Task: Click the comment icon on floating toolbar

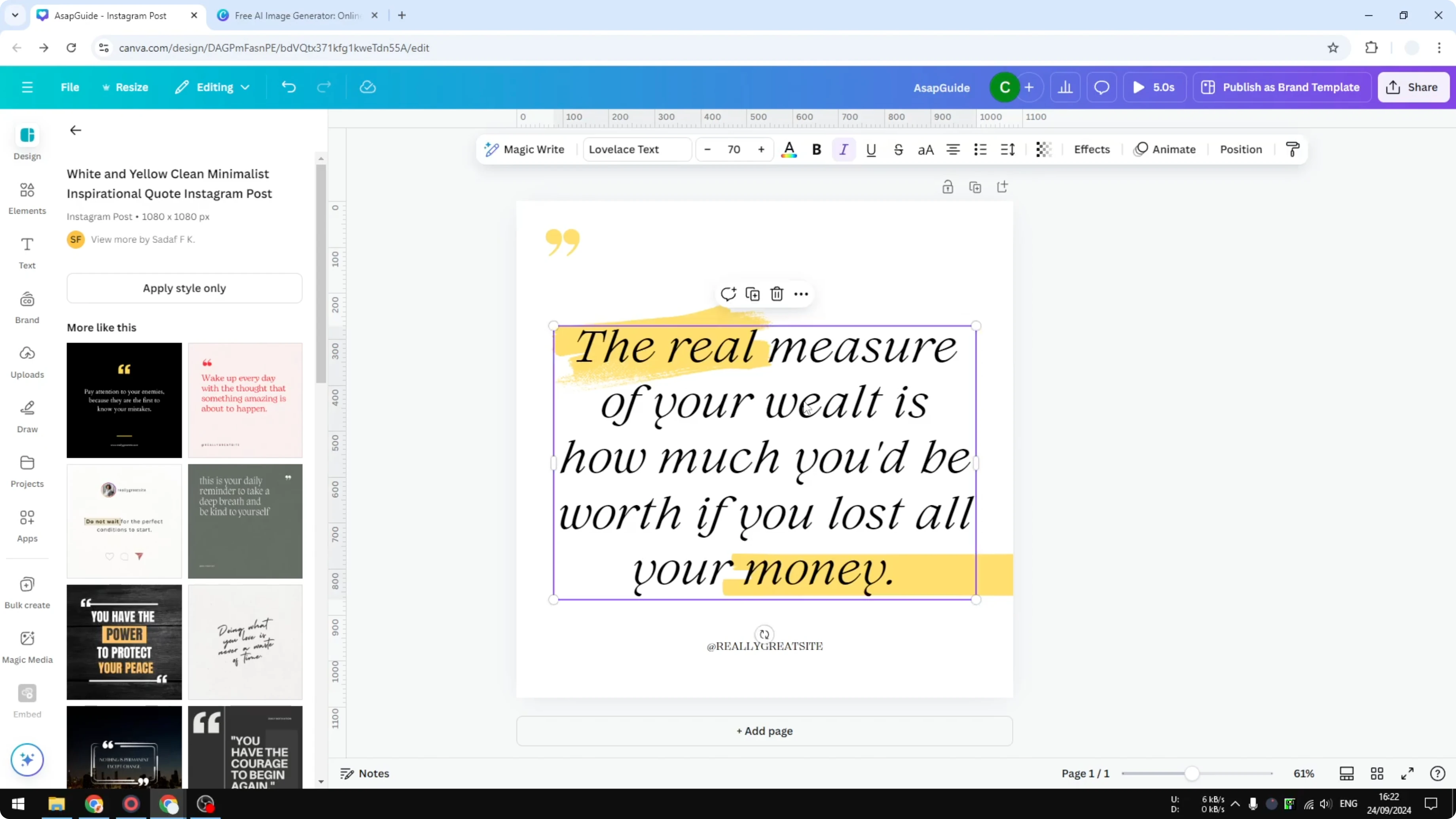Action: [x=728, y=294]
